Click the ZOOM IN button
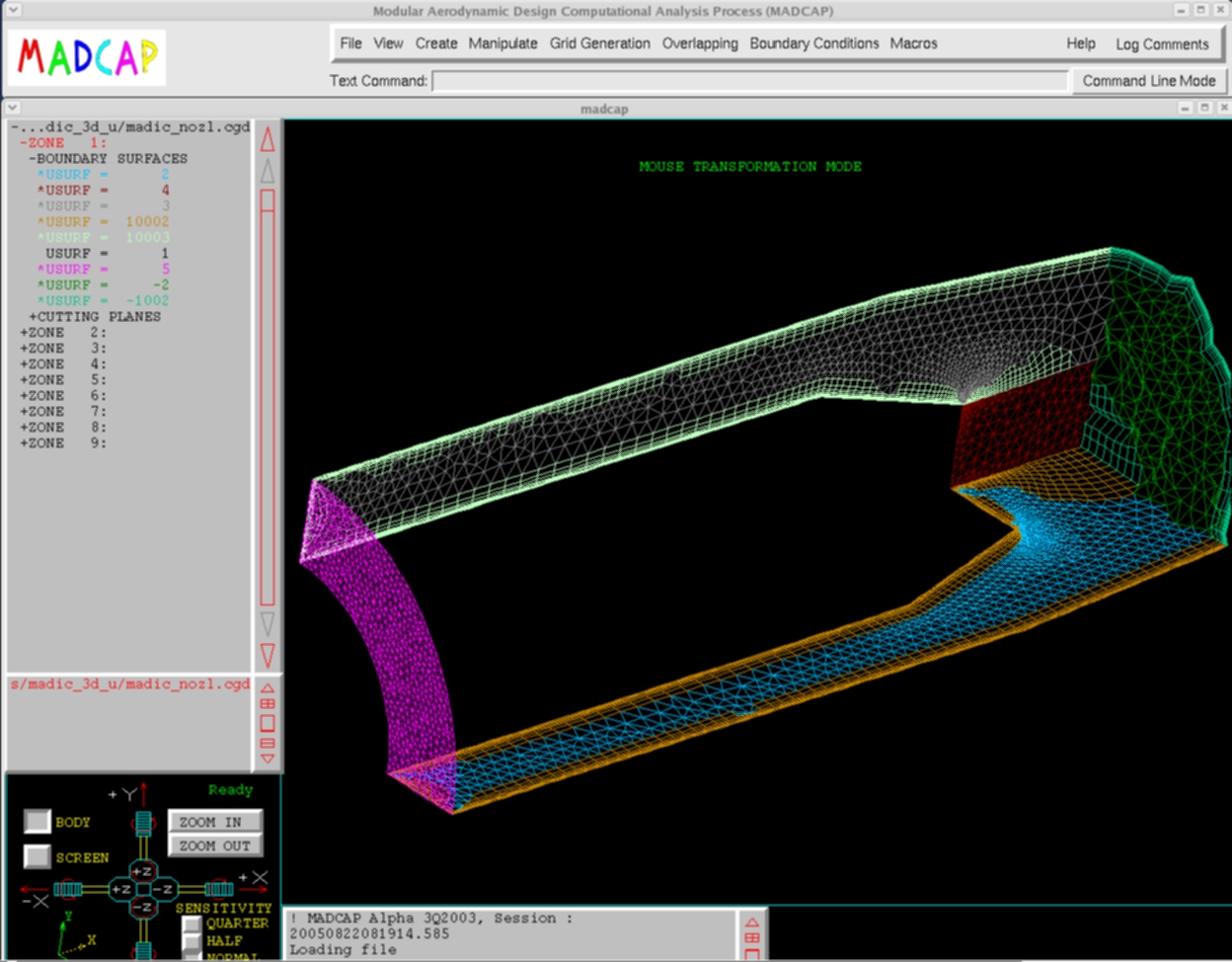The width and height of the screenshot is (1232, 962). pyautogui.click(x=214, y=822)
